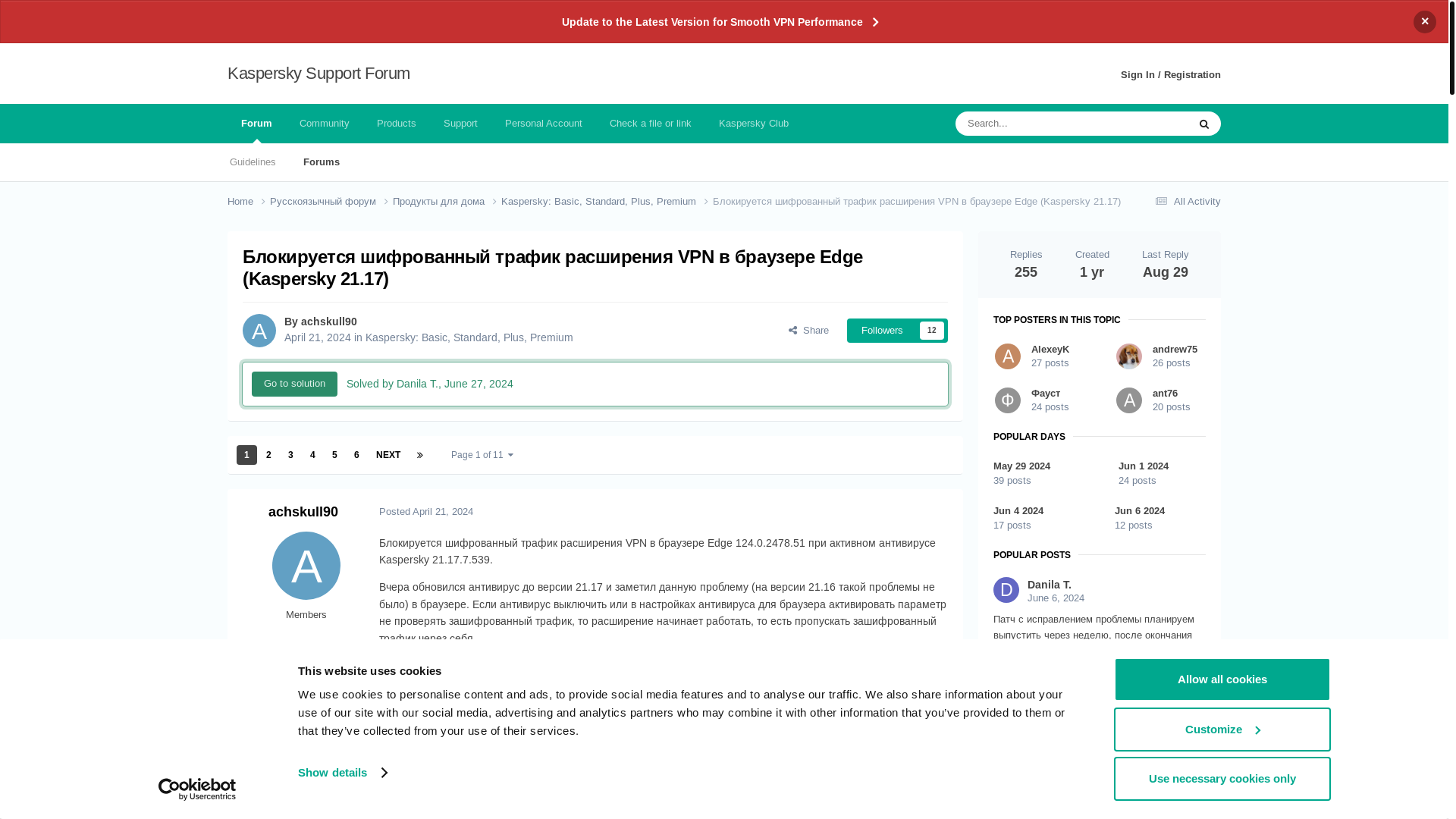
Task: Open achskull90 profile name in post
Action: click(x=303, y=512)
